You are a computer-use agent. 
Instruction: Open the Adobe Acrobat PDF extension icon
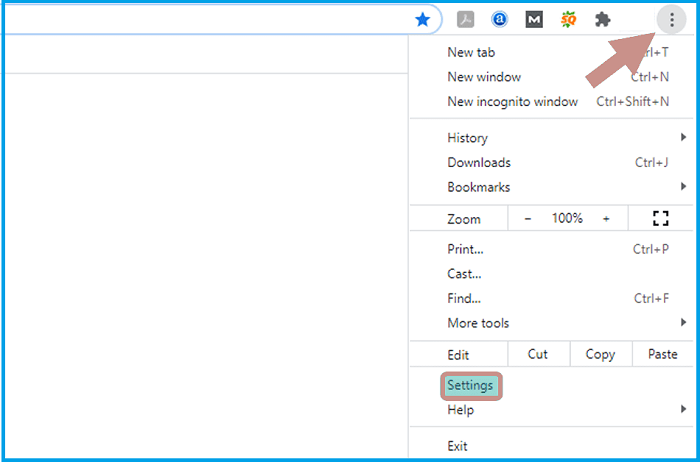point(466,20)
